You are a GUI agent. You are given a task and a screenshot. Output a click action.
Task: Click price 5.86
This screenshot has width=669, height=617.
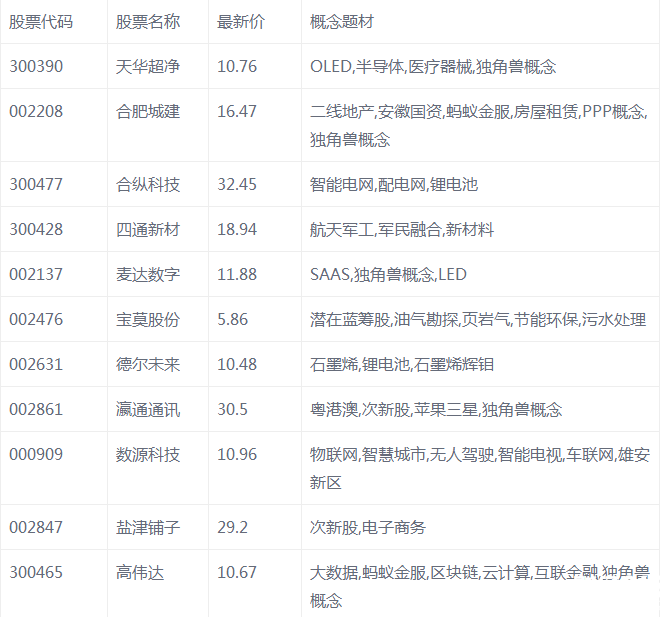(233, 320)
